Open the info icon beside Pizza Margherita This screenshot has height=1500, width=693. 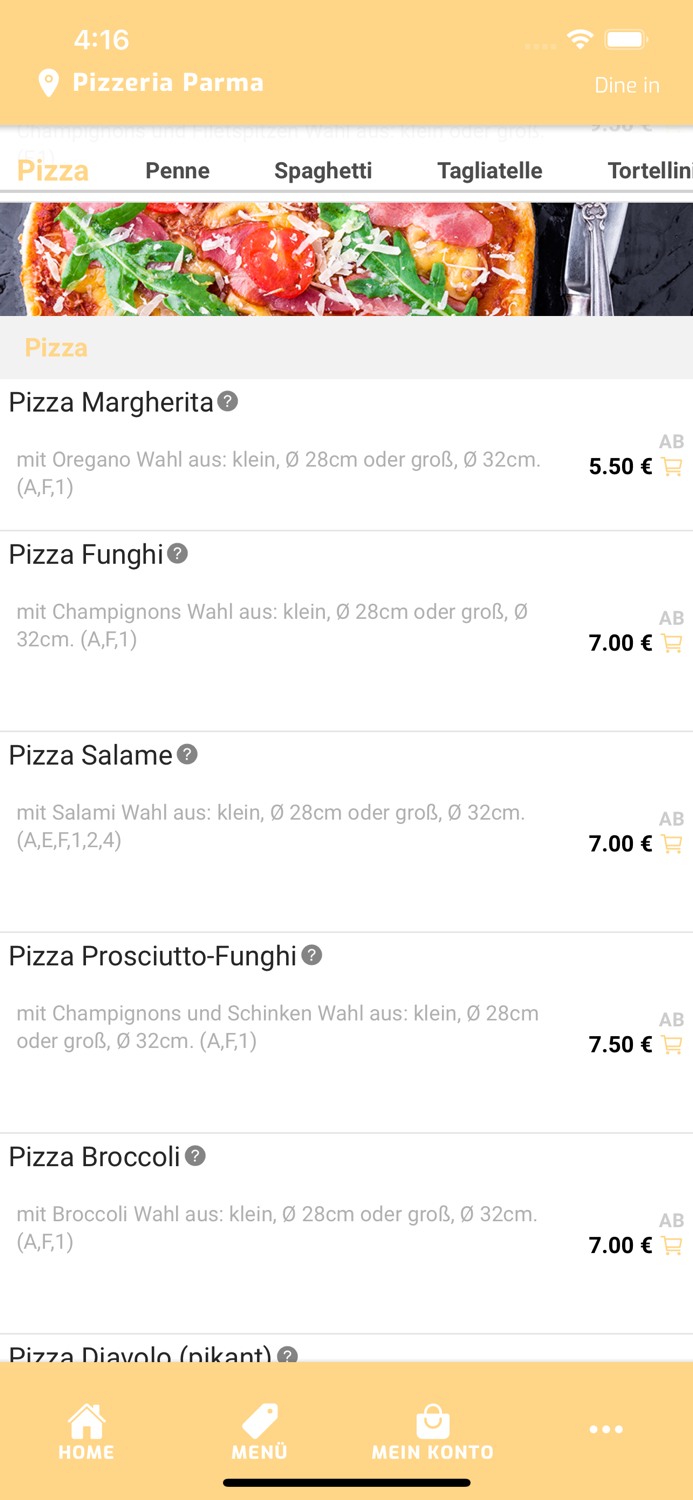226,403
